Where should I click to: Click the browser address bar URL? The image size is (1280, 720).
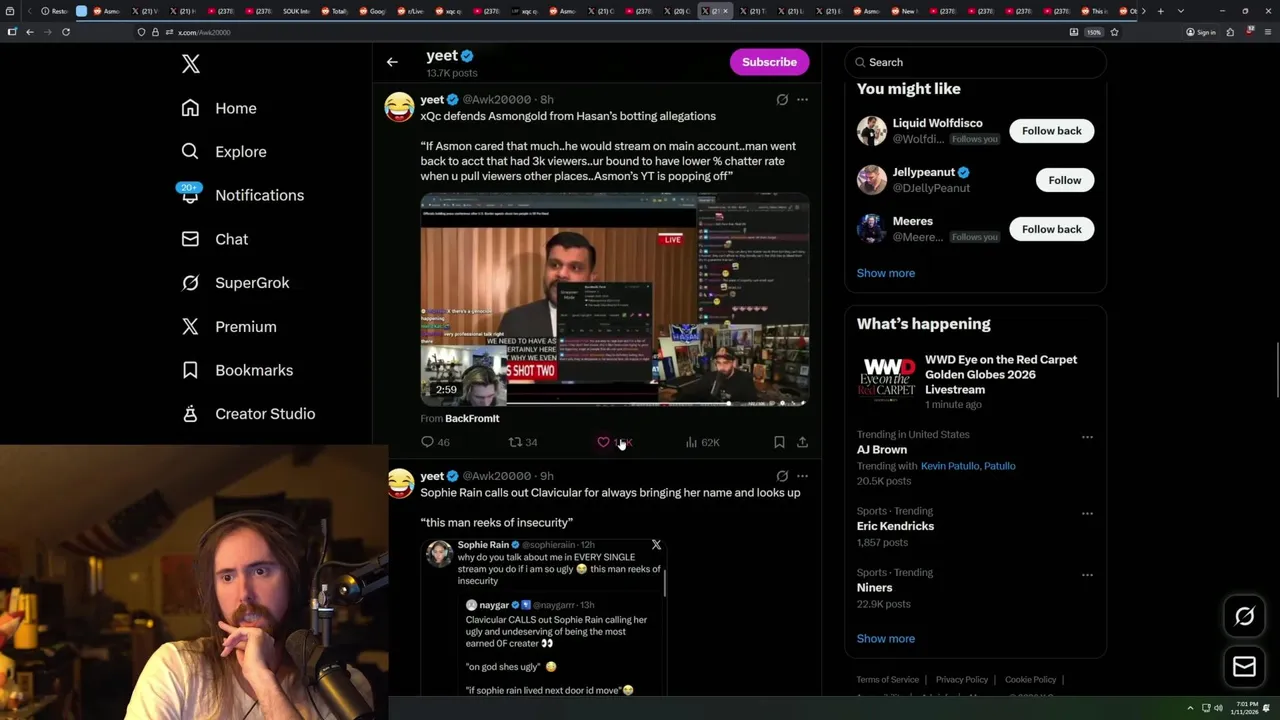coord(204,32)
